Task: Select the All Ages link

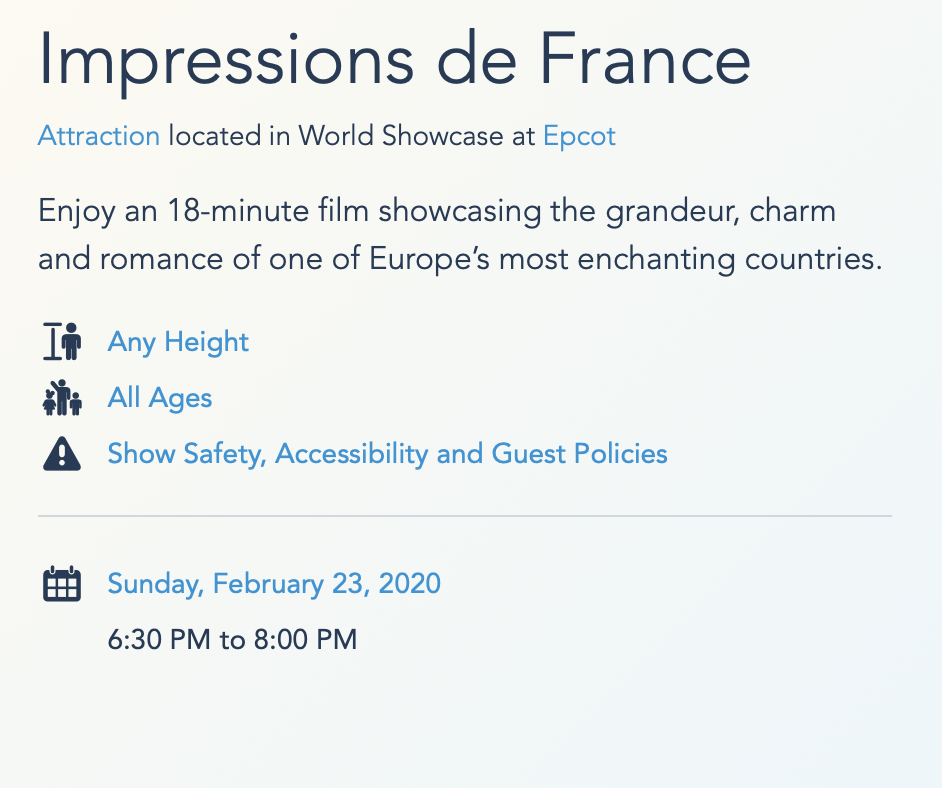Action: [x=160, y=398]
